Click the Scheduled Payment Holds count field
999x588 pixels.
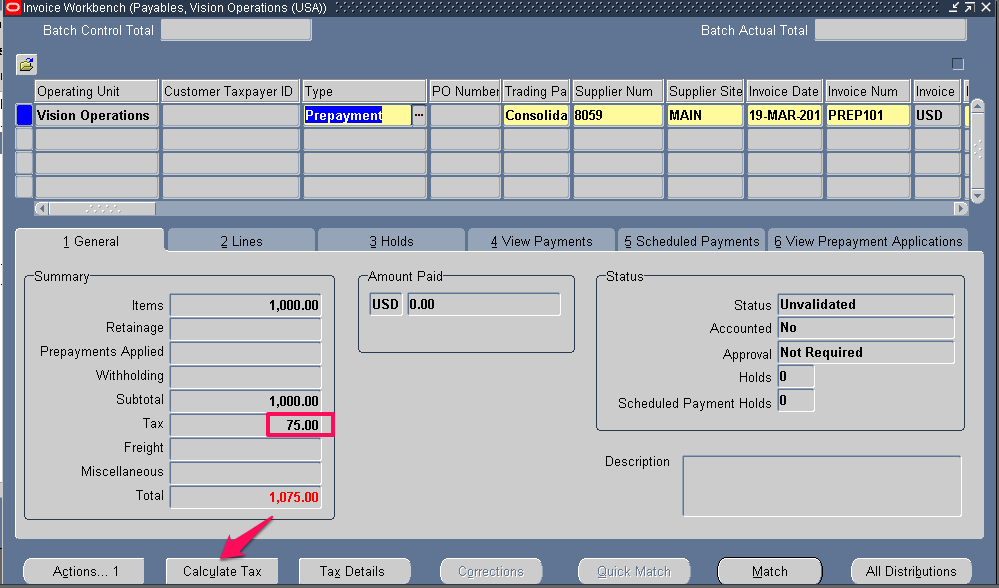click(x=796, y=401)
